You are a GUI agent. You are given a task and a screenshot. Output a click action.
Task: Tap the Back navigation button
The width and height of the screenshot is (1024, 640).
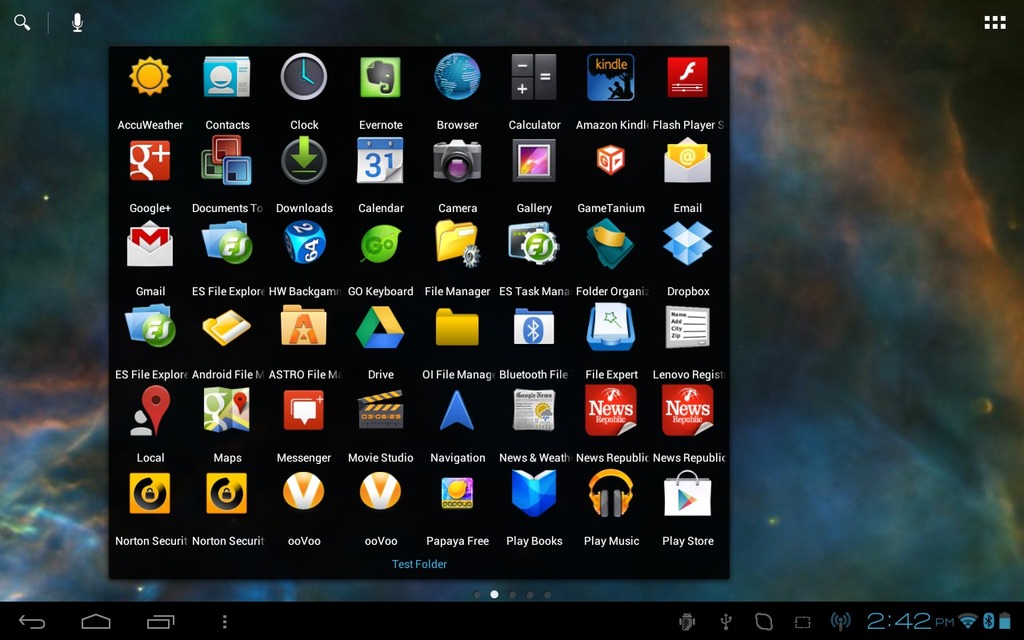(32, 622)
